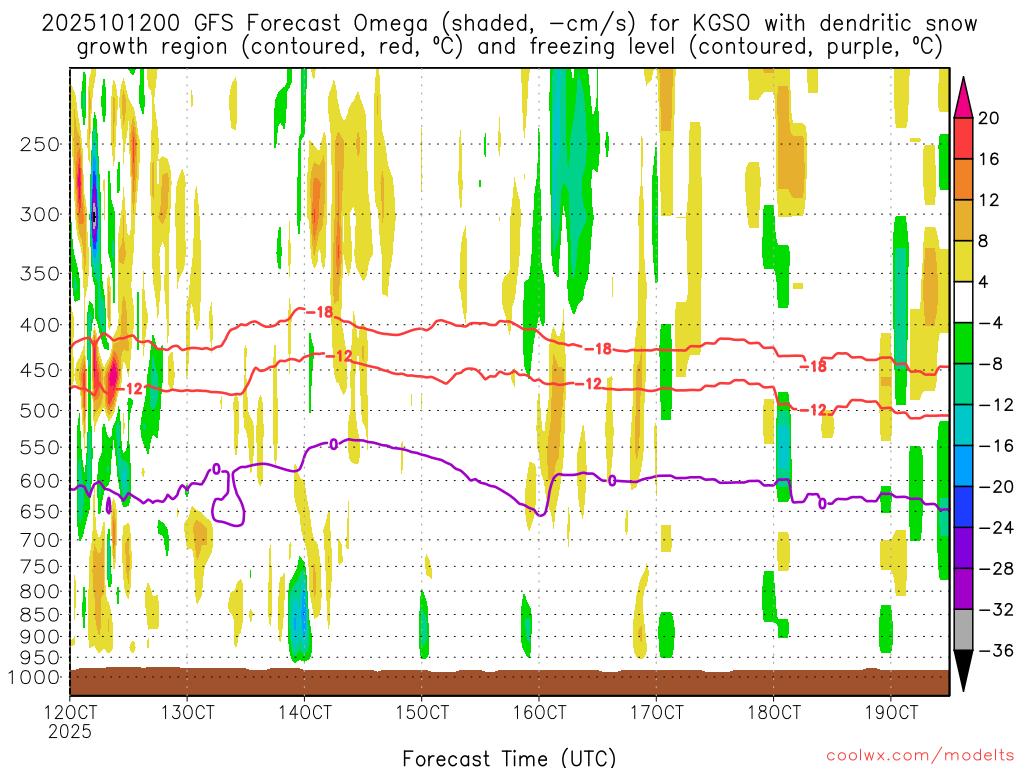Select the red swatch between 16 and 20

[965, 138]
